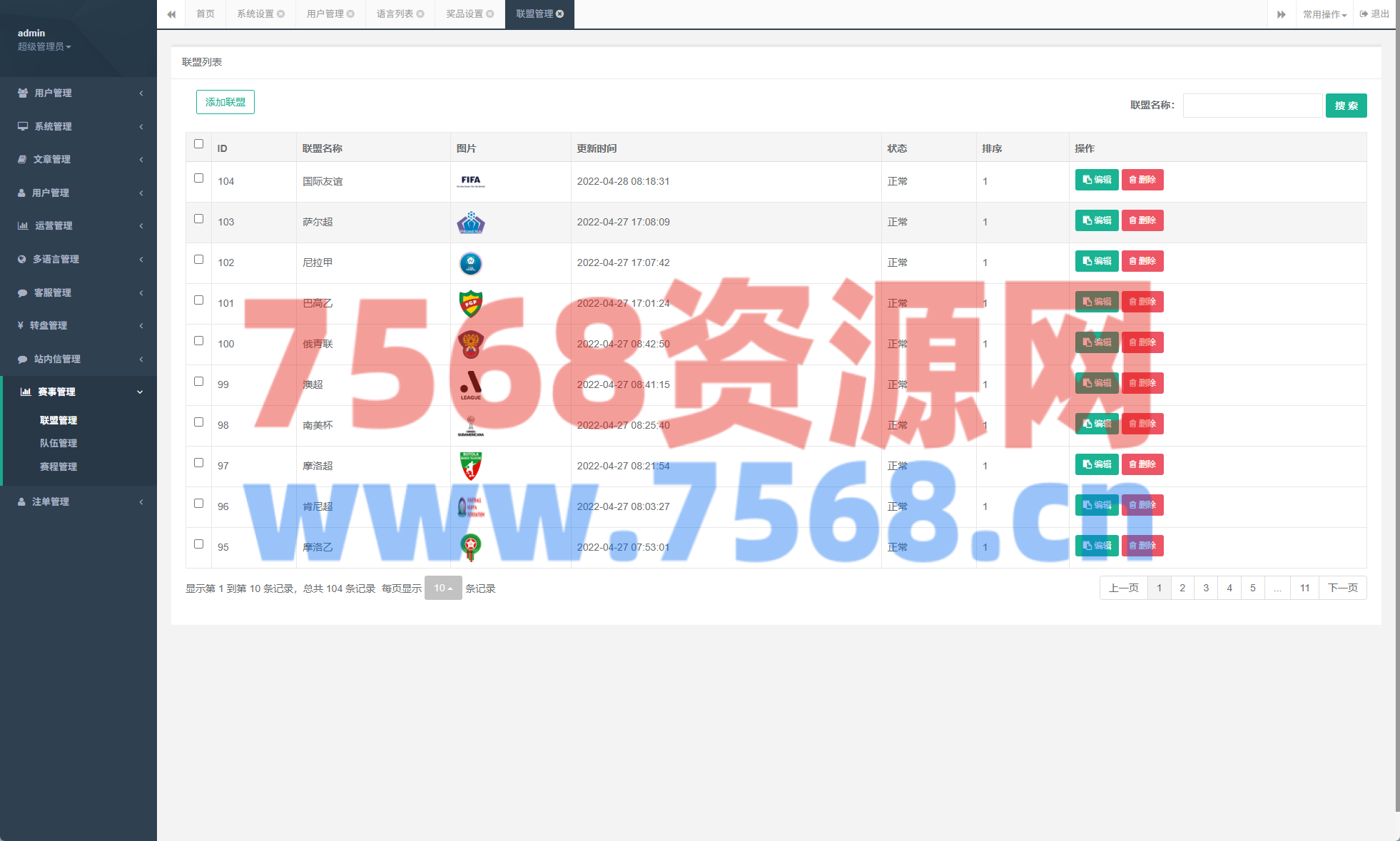This screenshot has height=841, width=1400.
Task: Focus the 联盟名称 search input field
Action: coord(1252,106)
